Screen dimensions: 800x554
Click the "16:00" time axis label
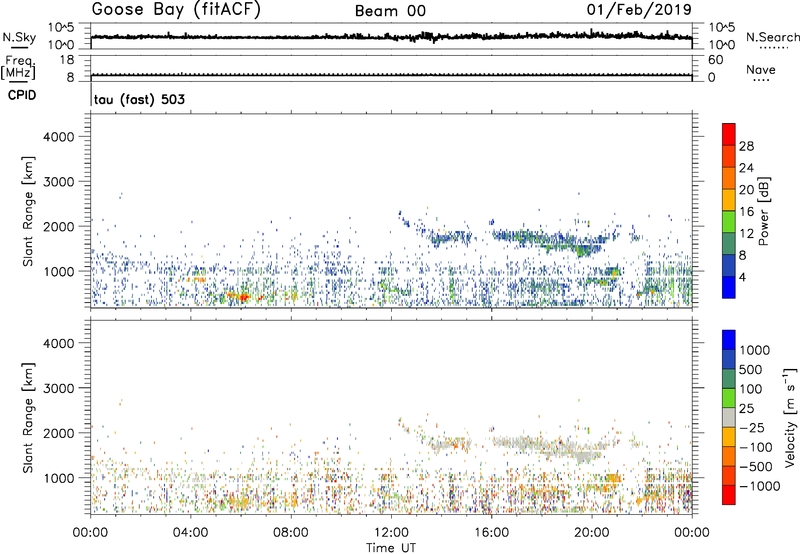(x=491, y=532)
